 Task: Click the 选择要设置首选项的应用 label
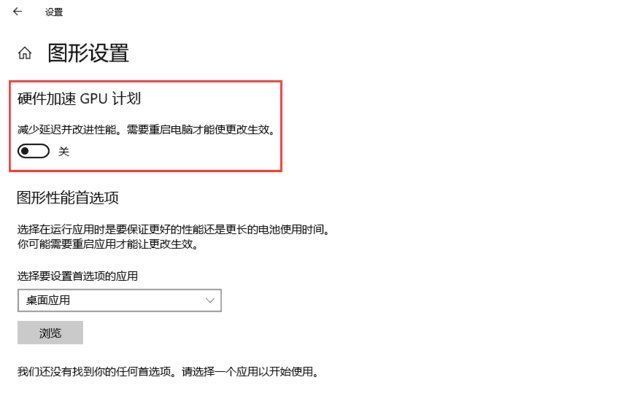pyautogui.click(x=78, y=276)
